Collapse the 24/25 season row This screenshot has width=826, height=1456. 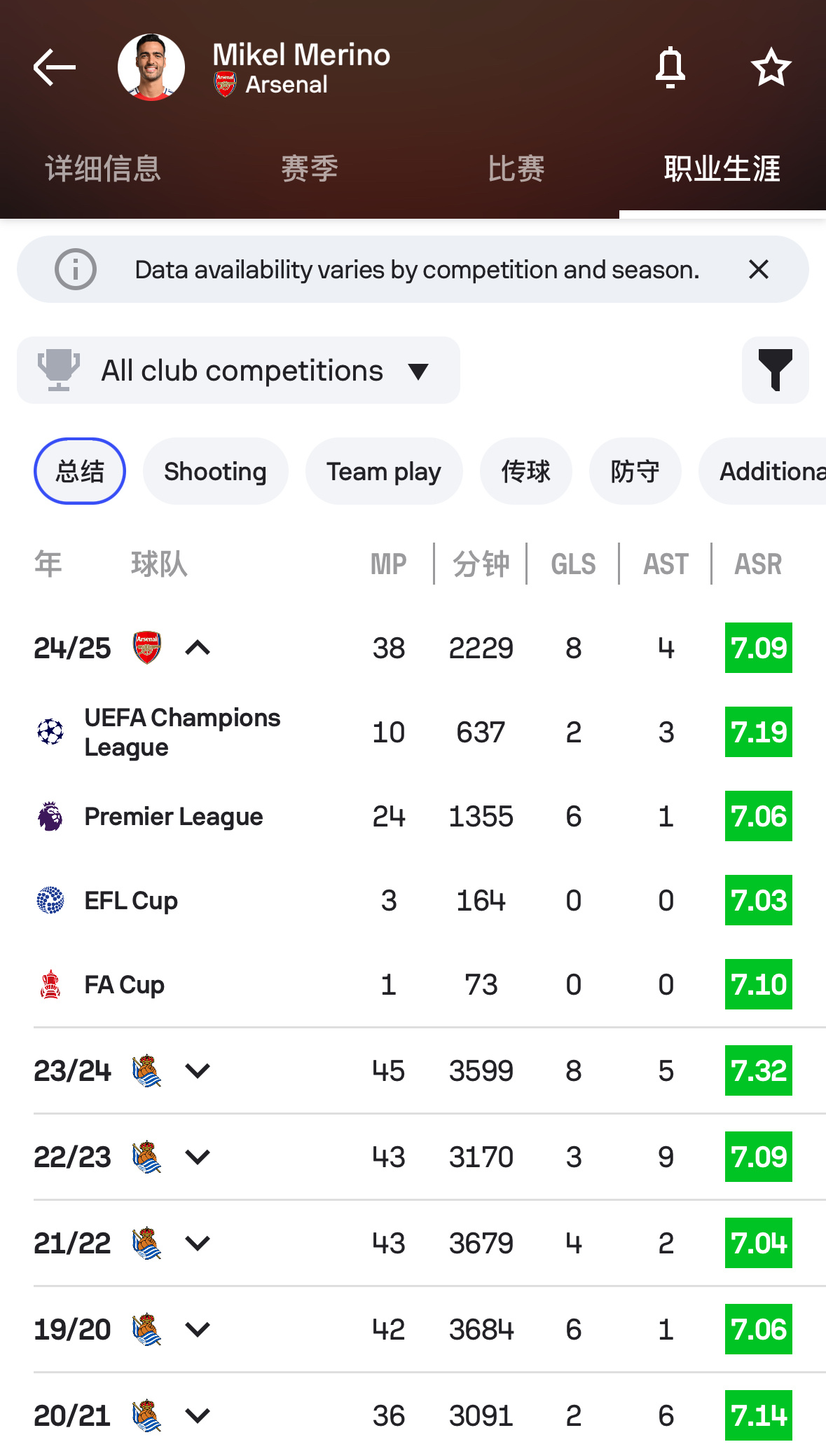pos(198,648)
